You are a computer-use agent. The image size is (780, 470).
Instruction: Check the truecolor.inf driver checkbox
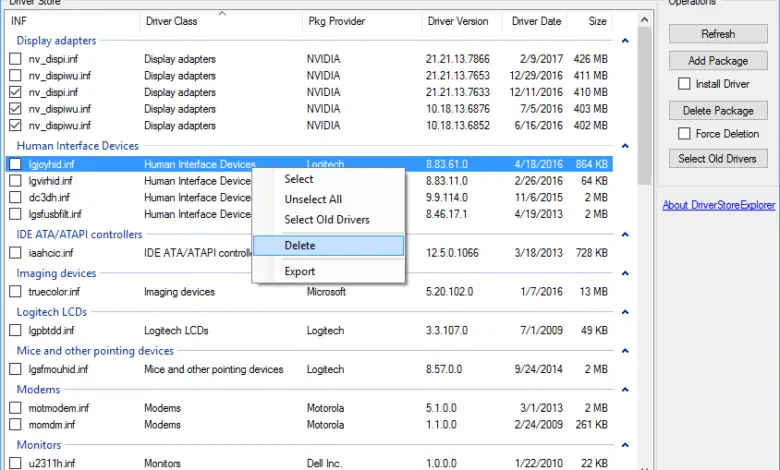pos(15,292)
